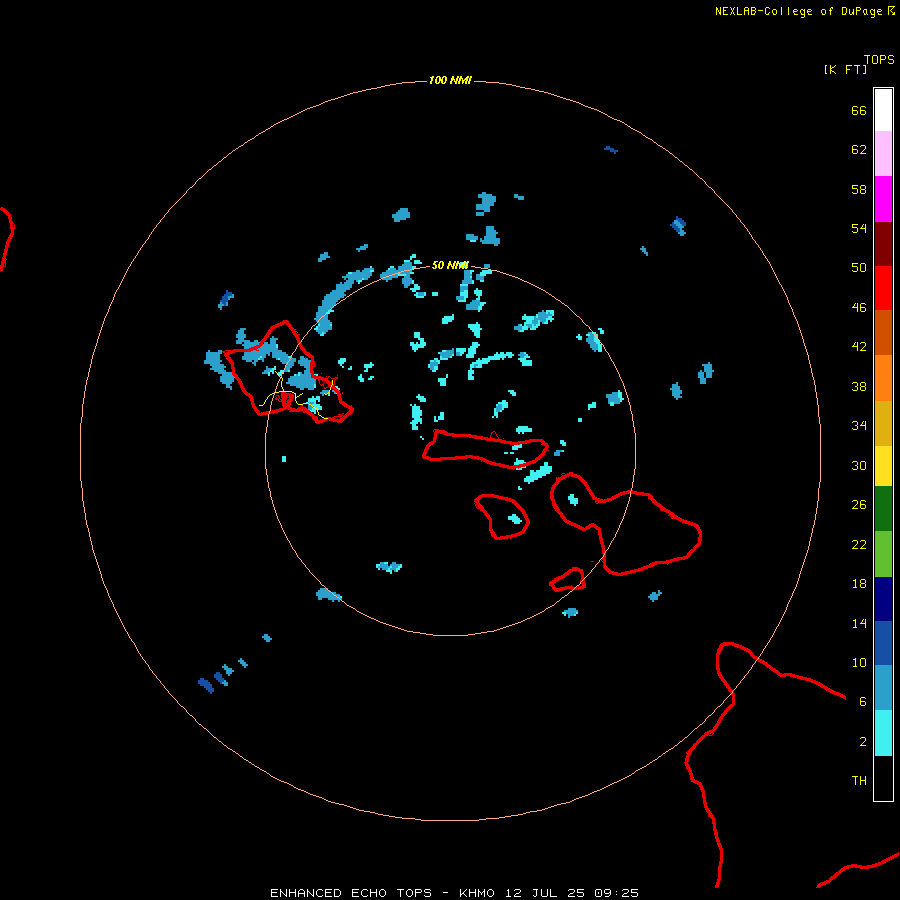Click the TH legend label

pos(859,780)
